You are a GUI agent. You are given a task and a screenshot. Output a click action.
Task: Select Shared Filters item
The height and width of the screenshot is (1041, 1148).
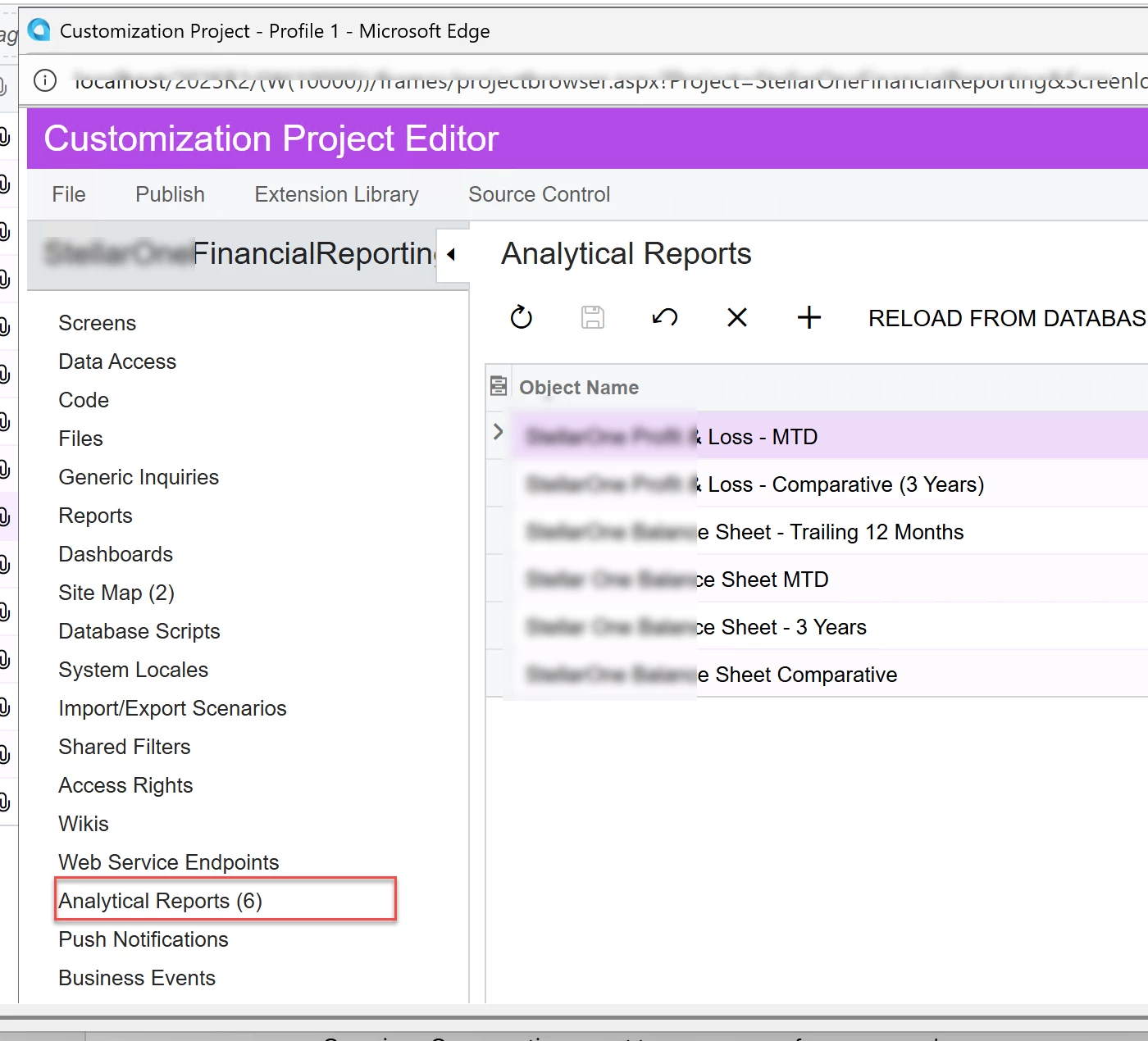tap(124, 747)
